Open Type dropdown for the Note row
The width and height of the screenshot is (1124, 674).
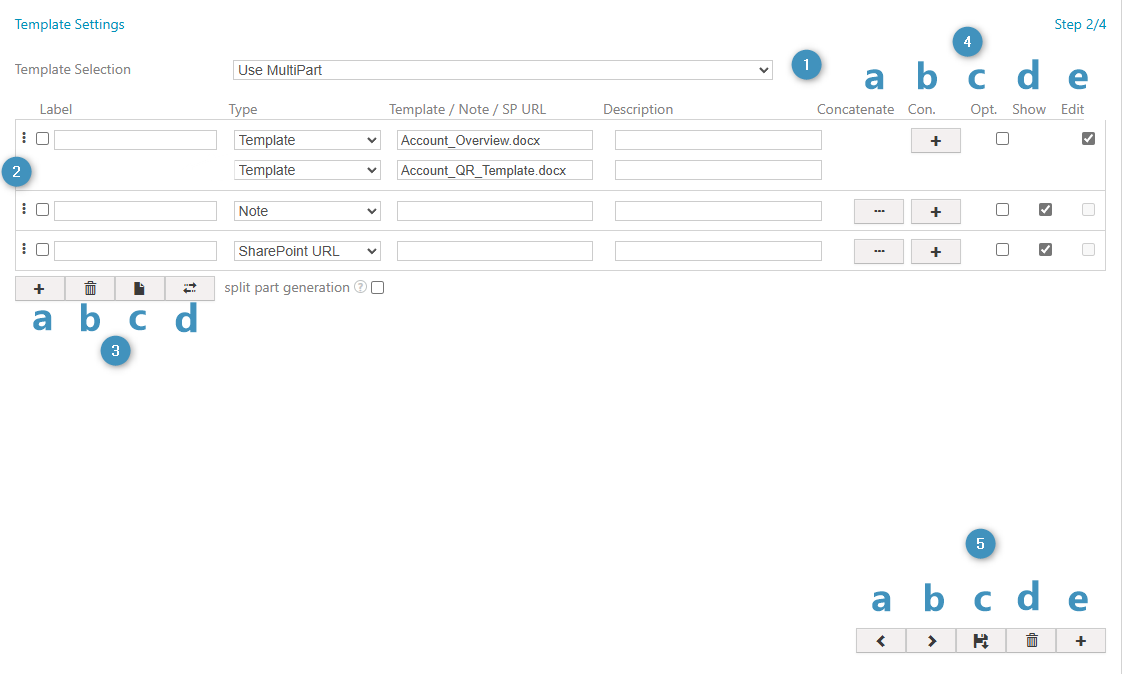(307, 211)
